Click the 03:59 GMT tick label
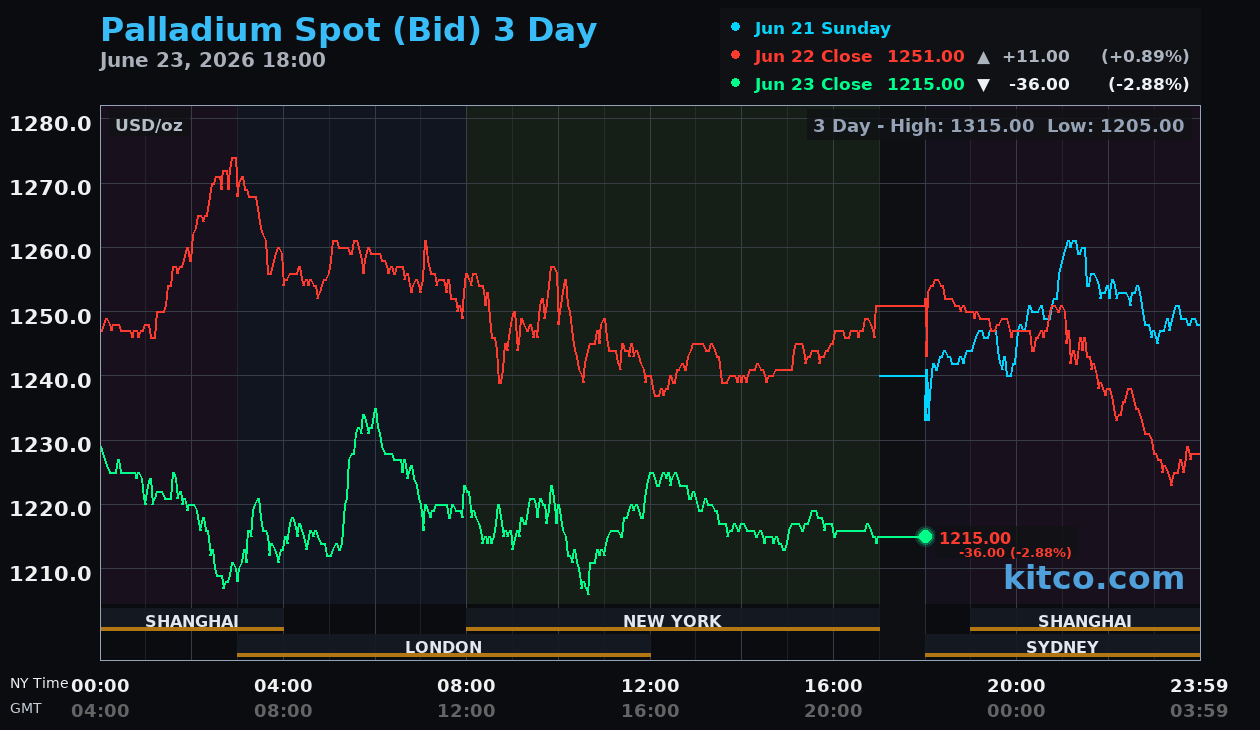 [x=1199, y=711]
